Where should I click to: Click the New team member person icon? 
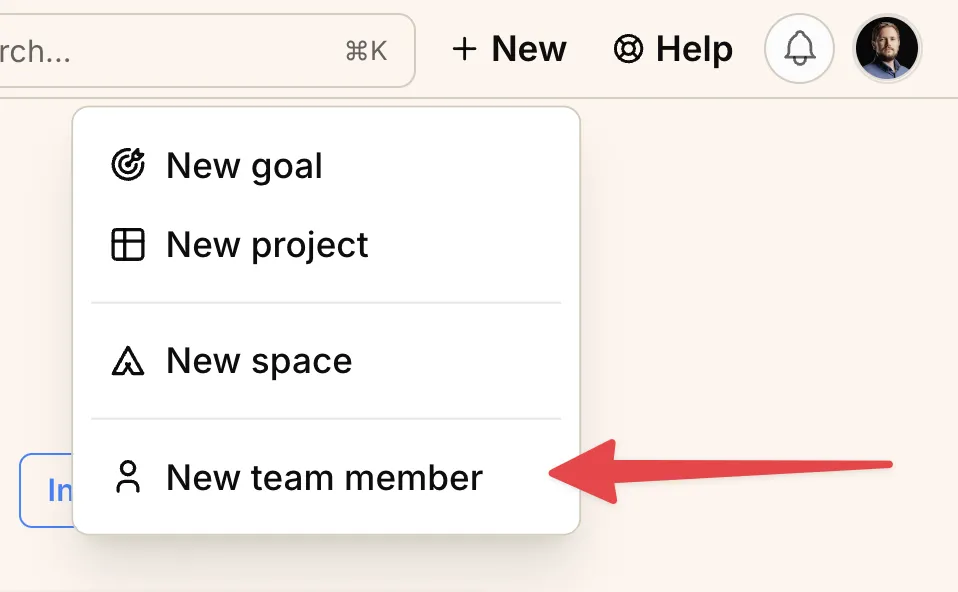point(129,477)
